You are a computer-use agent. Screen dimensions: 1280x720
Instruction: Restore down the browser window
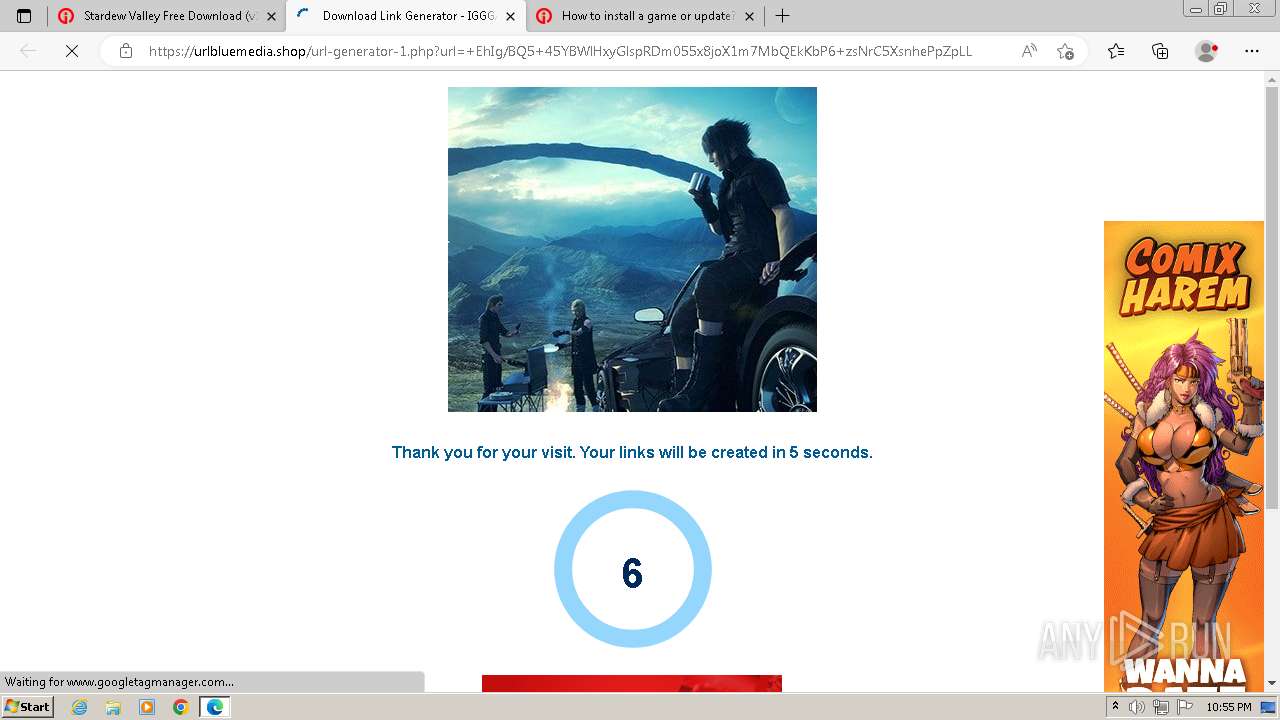[1220, 9]
